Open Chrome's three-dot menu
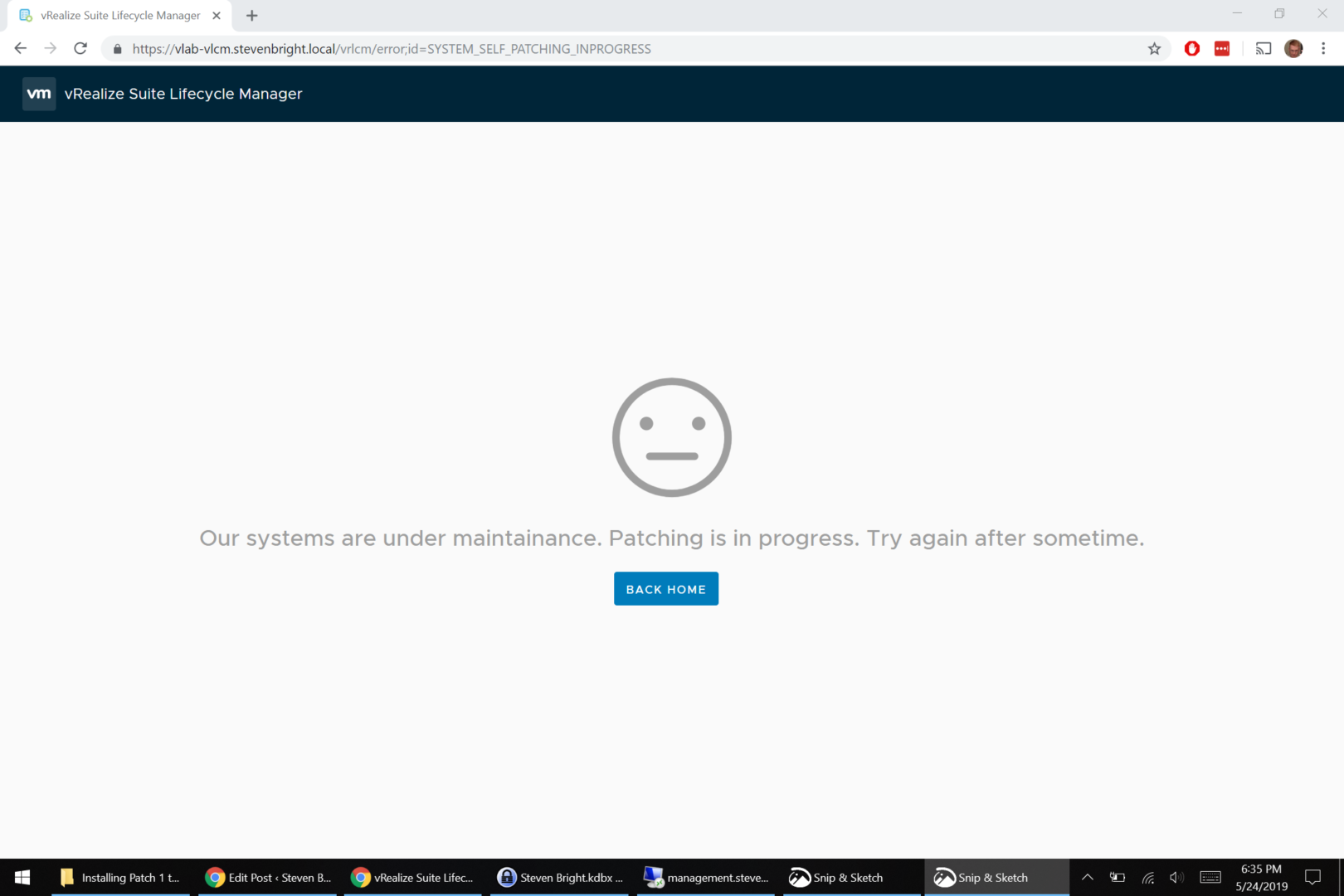 [1323, 49]
